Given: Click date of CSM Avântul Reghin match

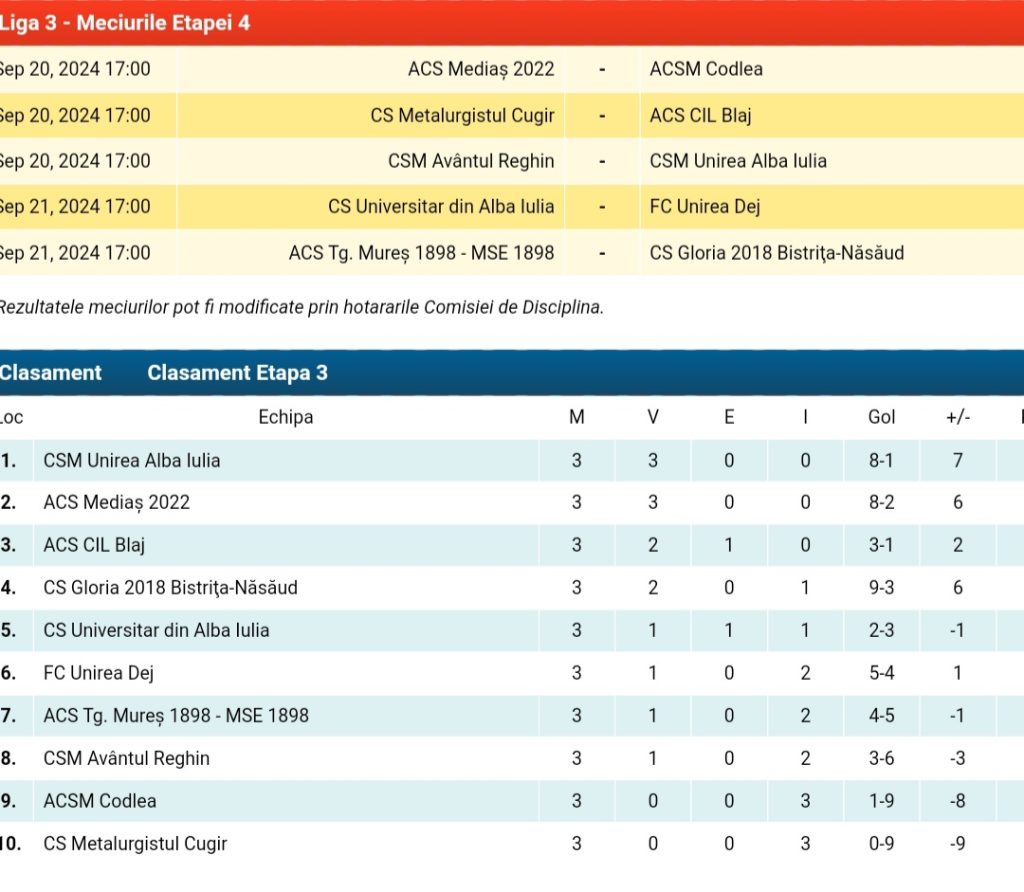Looking at the screenshot, I should point(75,161).
